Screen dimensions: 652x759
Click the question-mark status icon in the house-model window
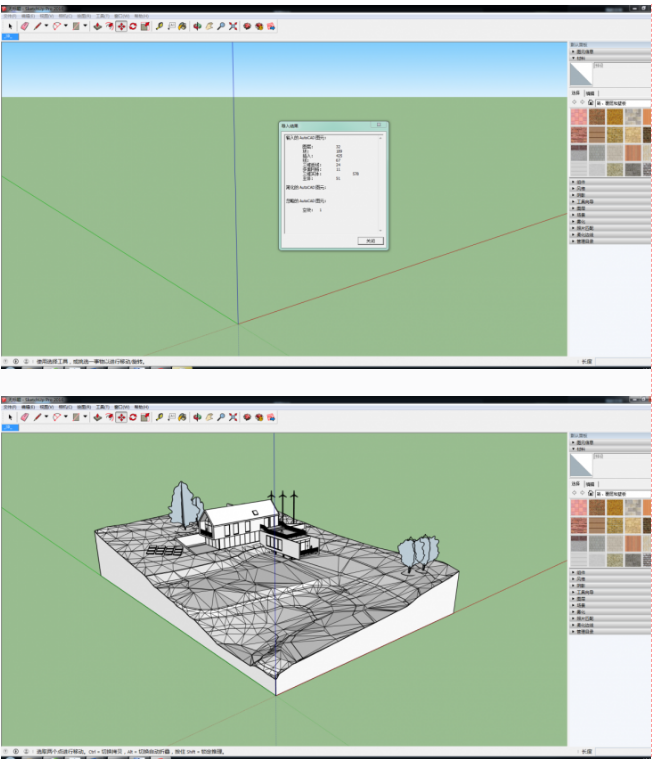click(5, 751)
